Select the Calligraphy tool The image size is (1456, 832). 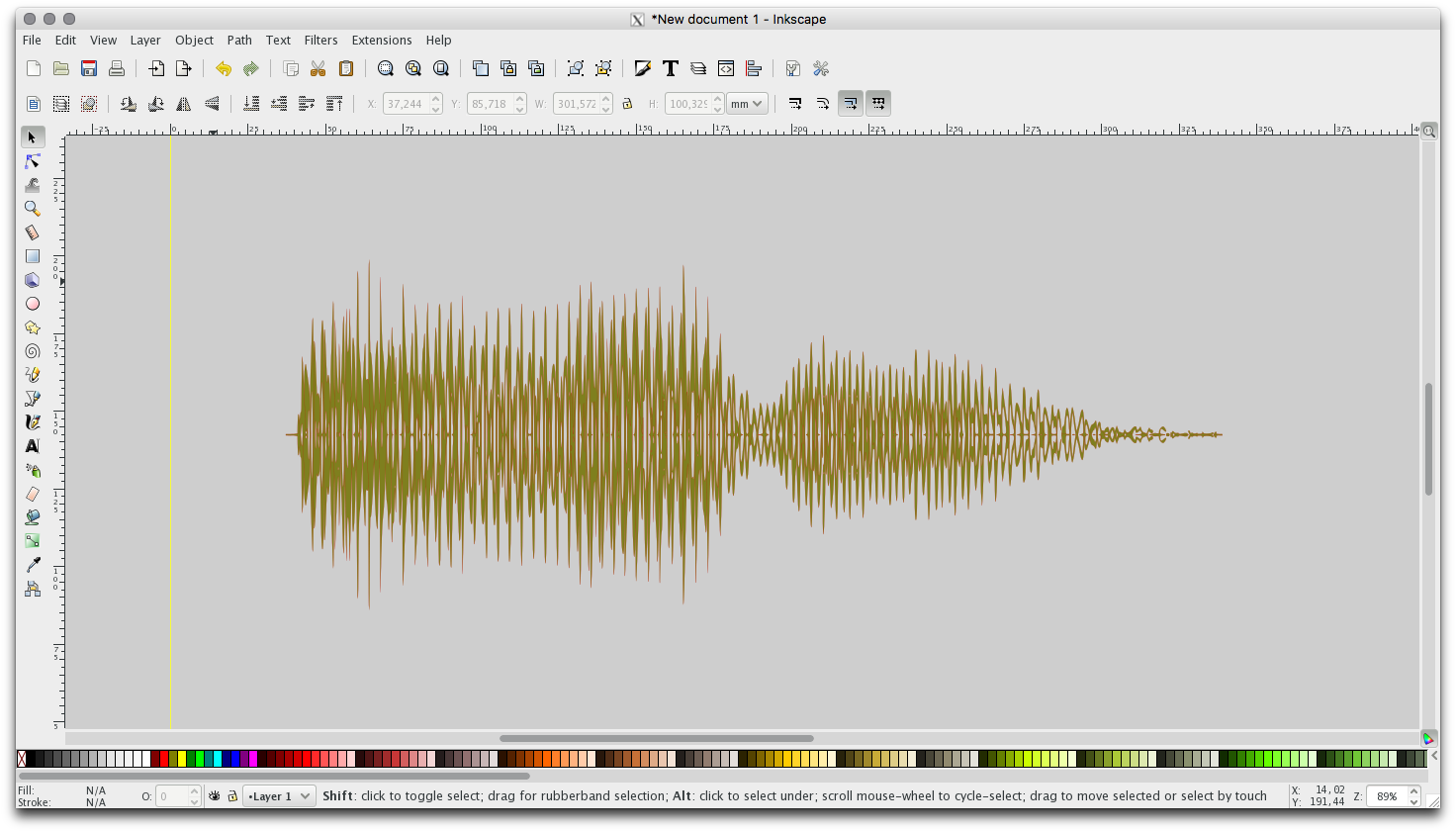click(33, 422)
